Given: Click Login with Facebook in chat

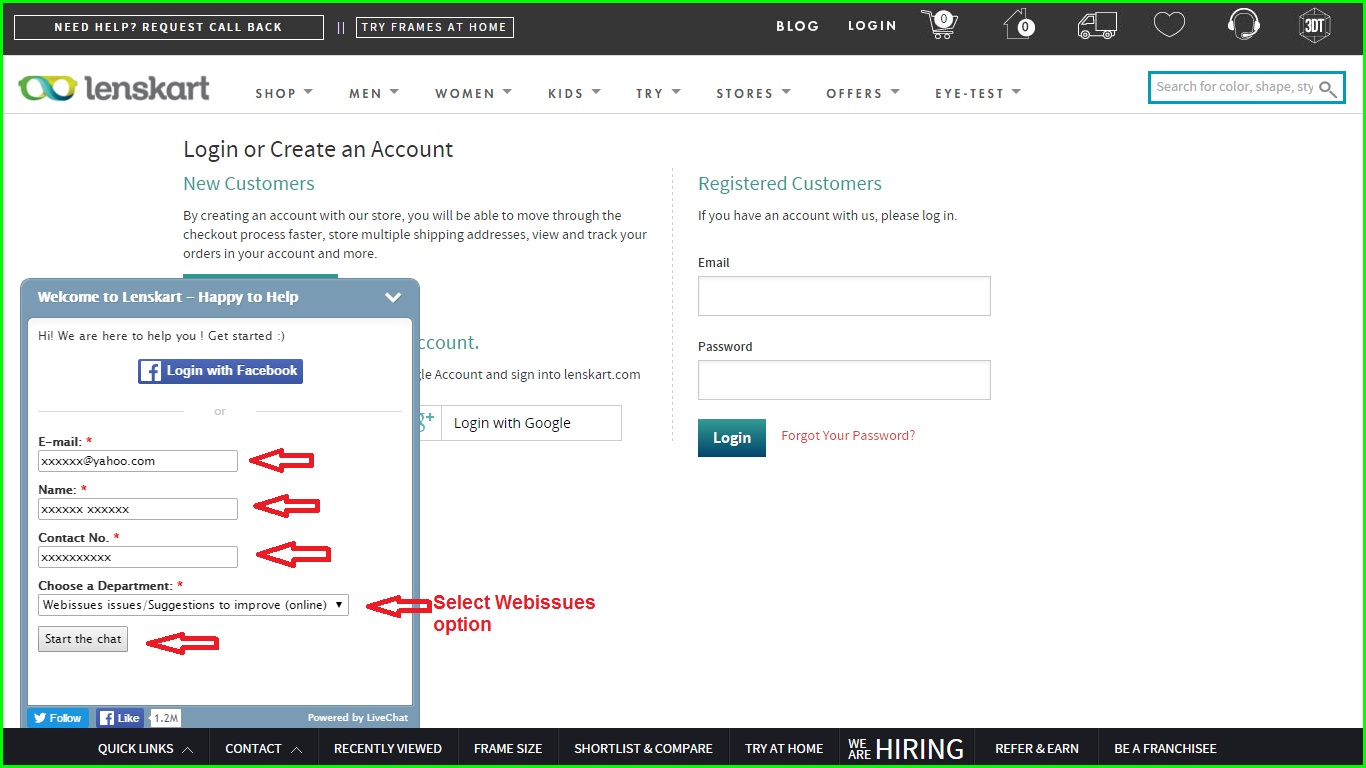Looking at the screenshot, I should (220, 371).
